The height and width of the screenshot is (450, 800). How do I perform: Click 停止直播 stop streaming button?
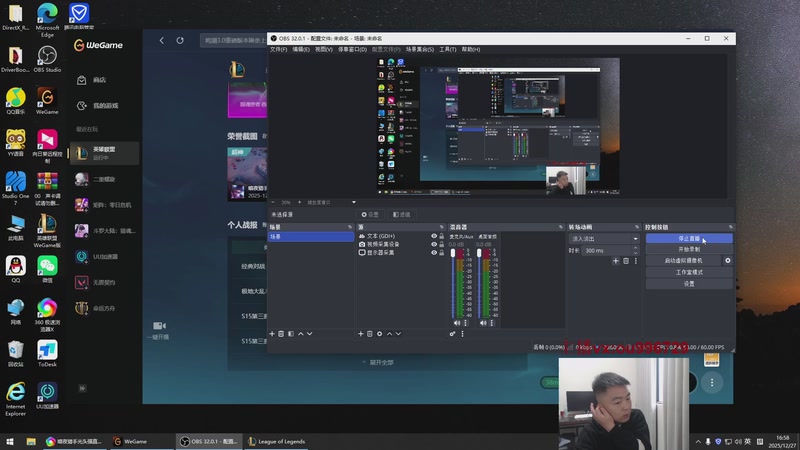pos(689,238)
